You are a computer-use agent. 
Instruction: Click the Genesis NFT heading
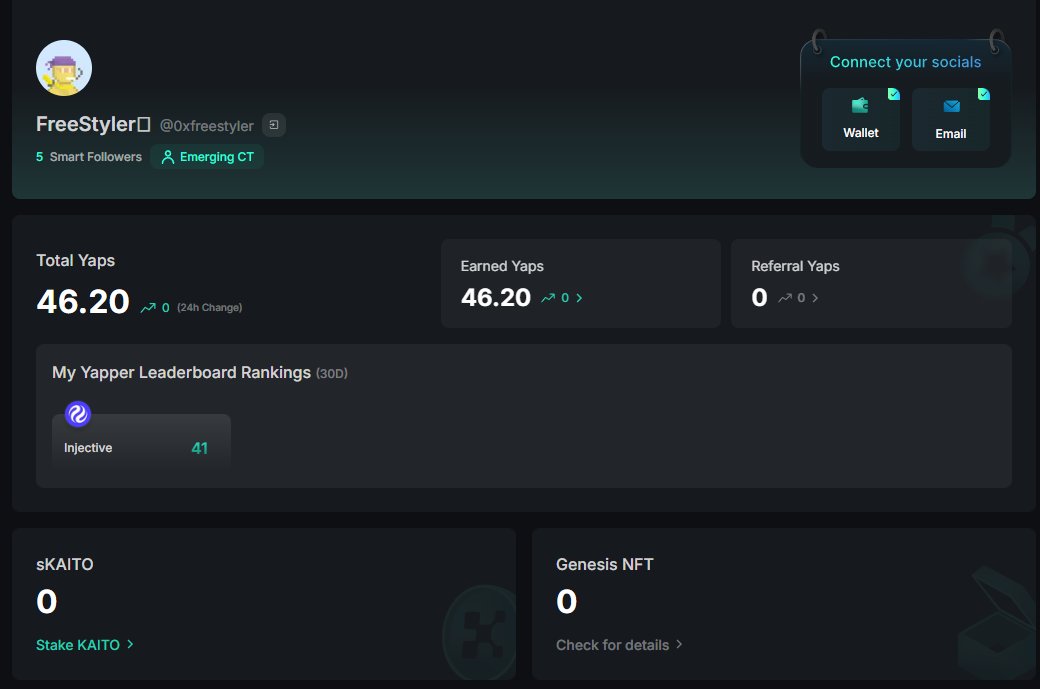[x=605, y=564]
